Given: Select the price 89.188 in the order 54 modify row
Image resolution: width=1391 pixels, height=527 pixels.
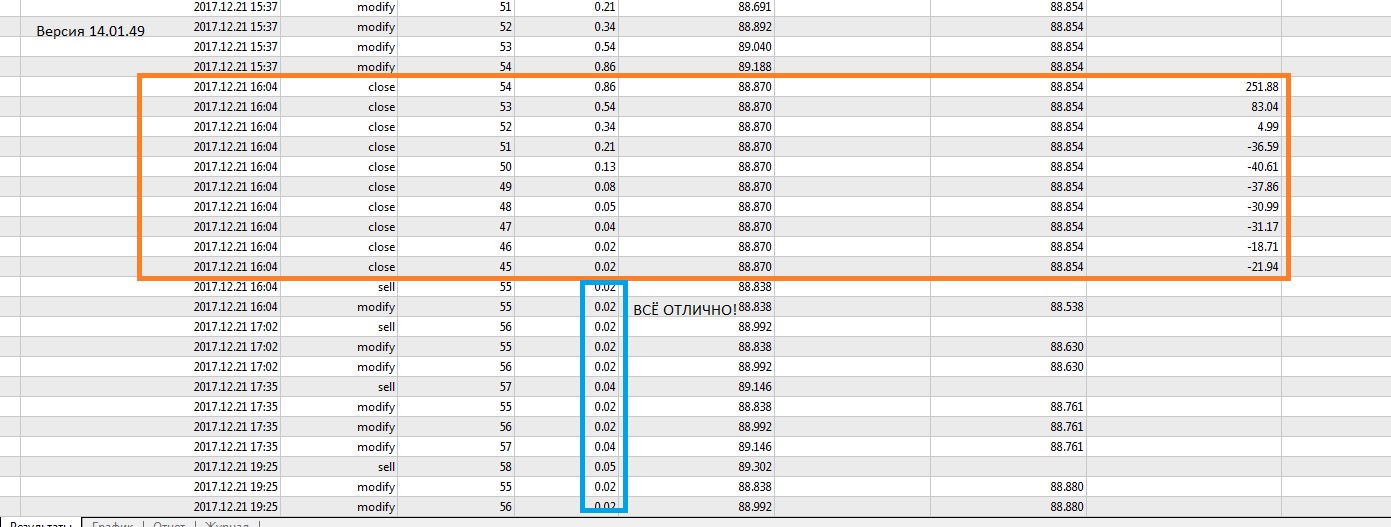Looking at the screenshot, I should pyautogui.click(x=754, y=67).
